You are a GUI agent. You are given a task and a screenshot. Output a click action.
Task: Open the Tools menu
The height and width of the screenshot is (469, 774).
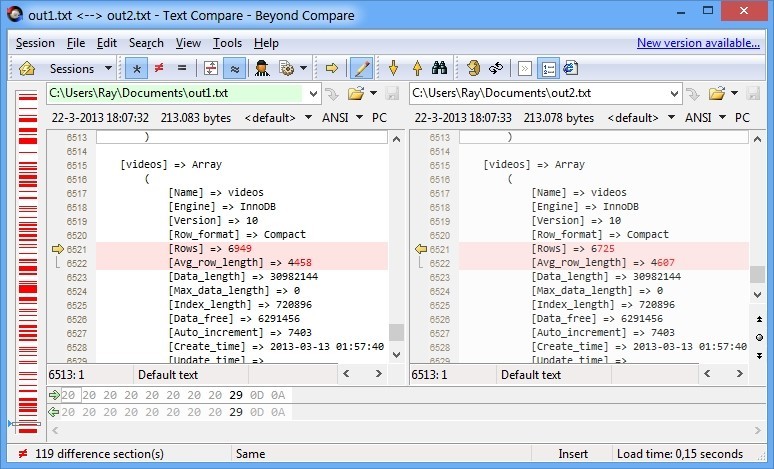click(x=227, y=43)
